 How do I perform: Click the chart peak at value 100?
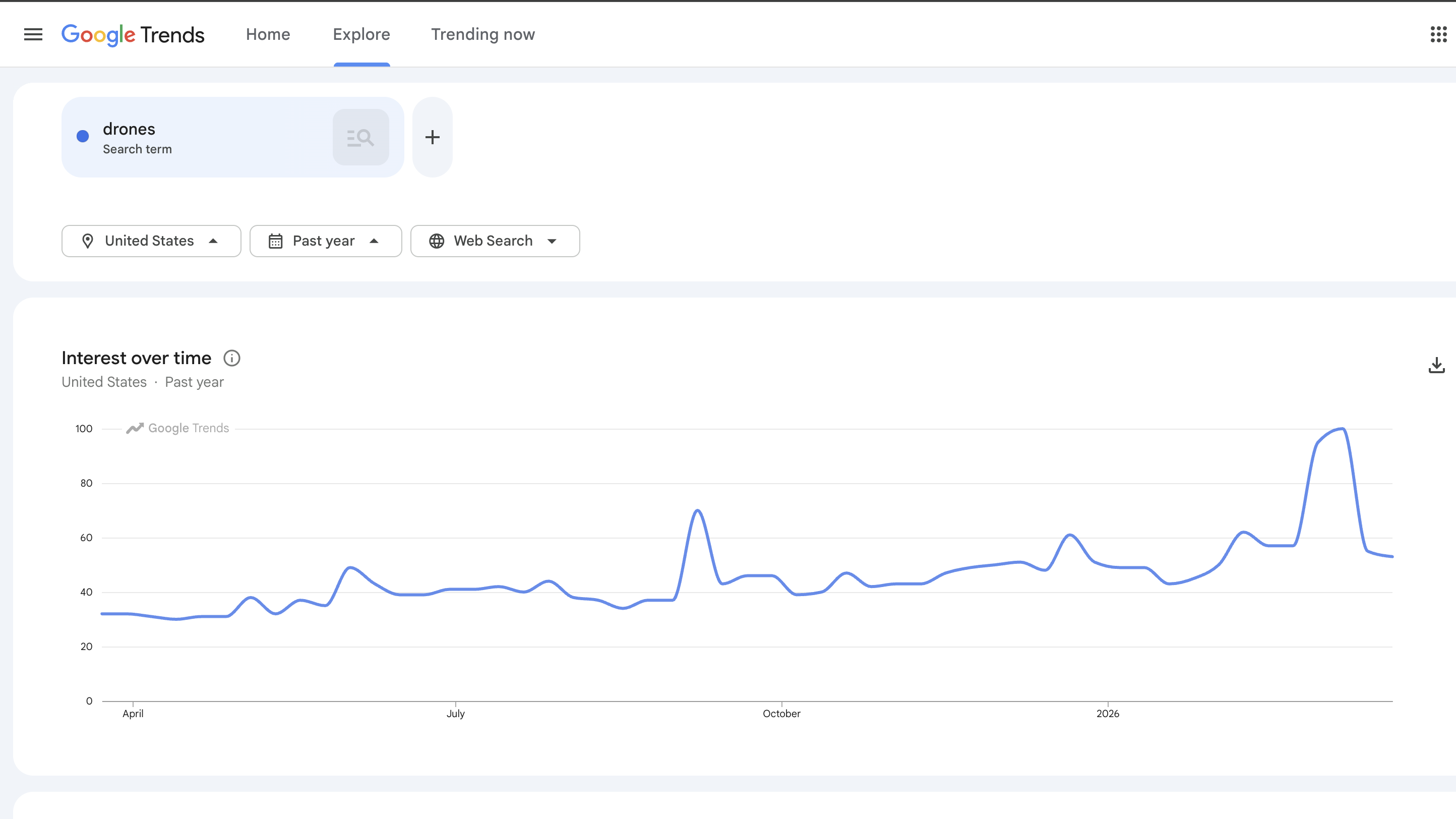[x=1343, y=430]
